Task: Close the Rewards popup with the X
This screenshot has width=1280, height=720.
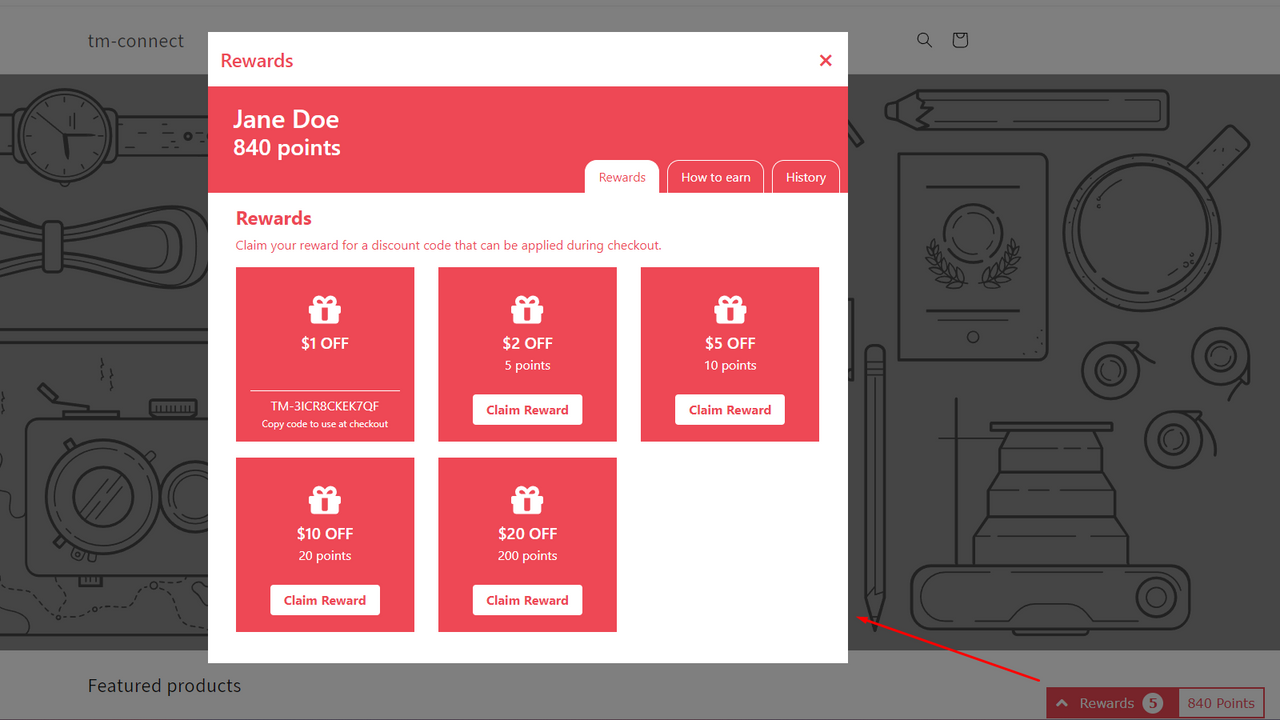Action: coord(825,60)
